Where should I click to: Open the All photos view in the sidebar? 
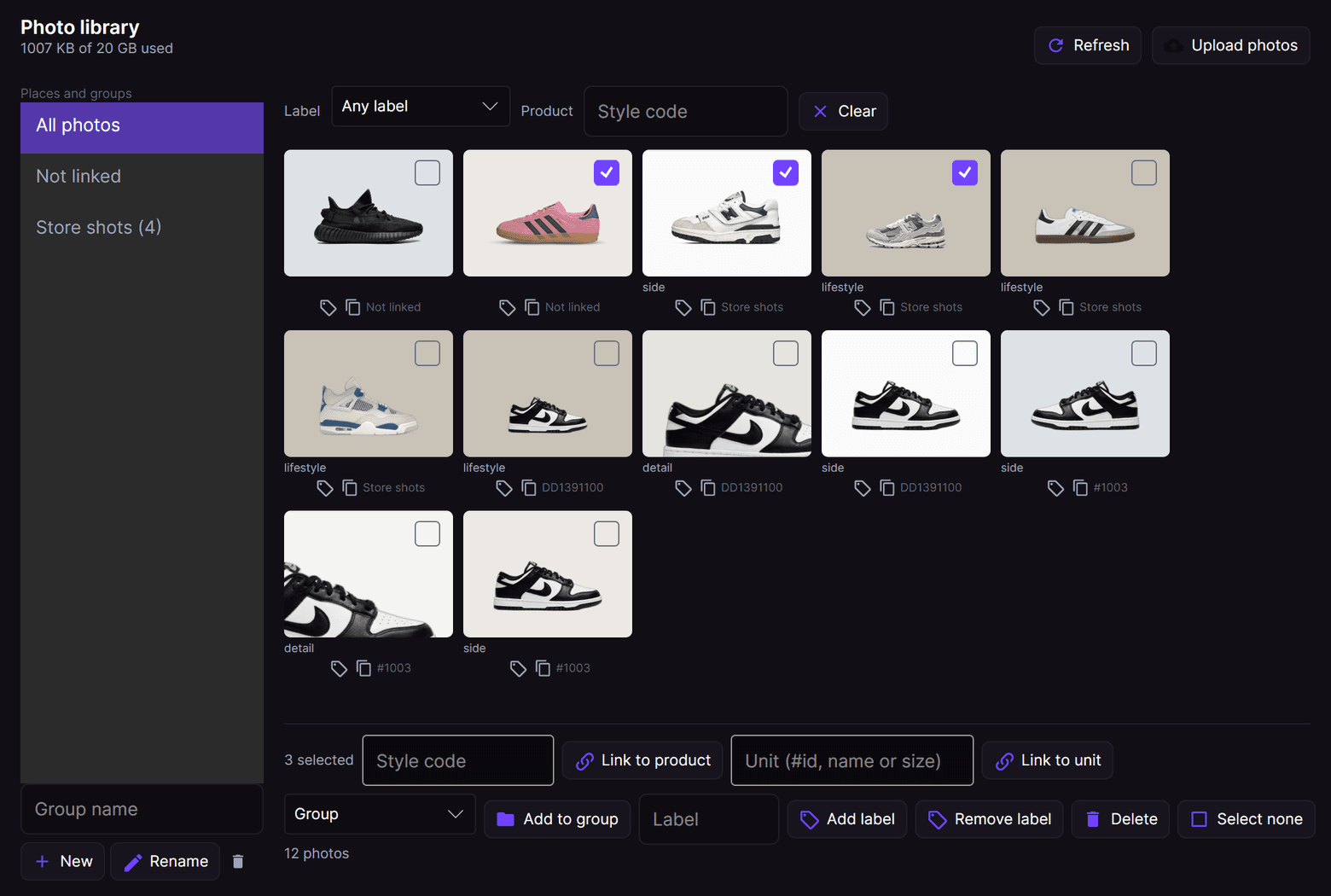pyautogui.click(x=142, y=126)
